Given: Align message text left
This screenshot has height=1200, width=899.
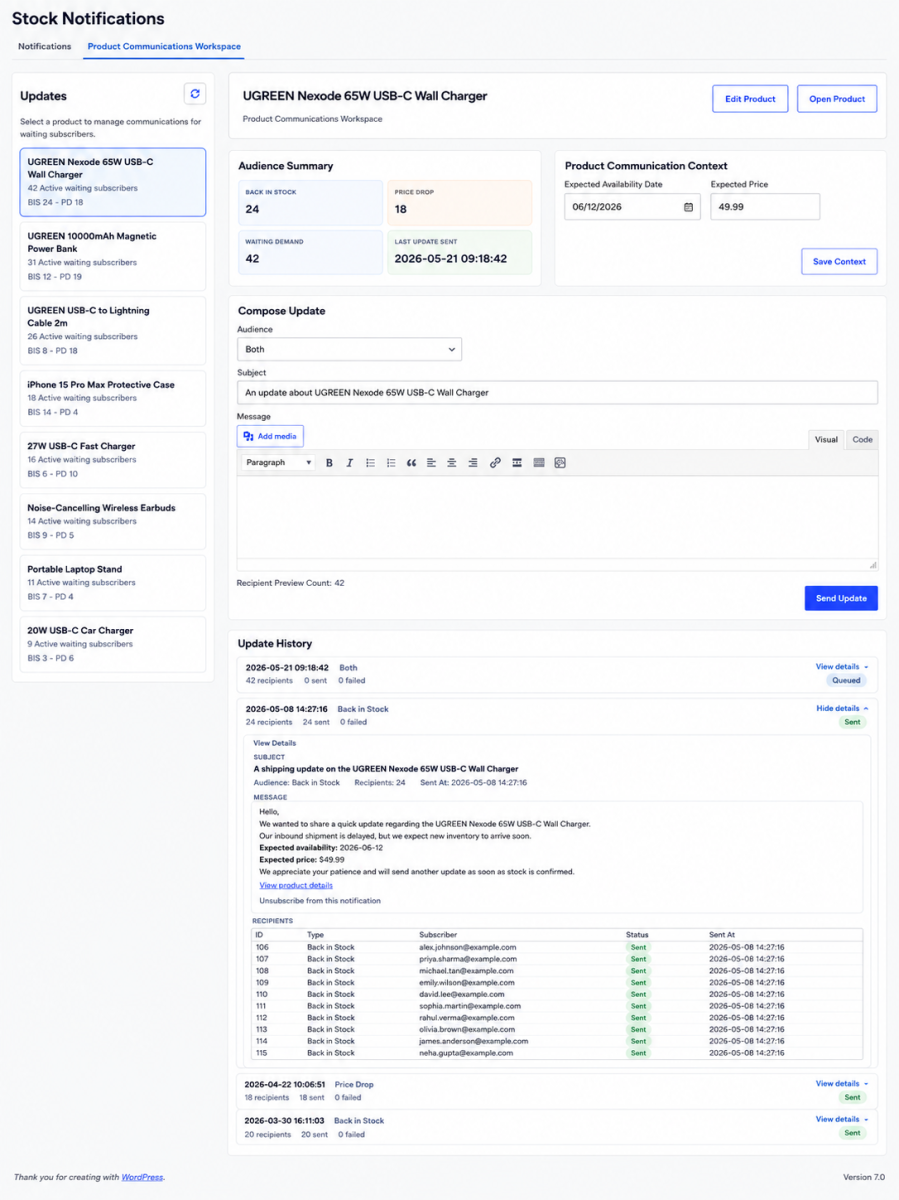Looking at the screenshot, I should pos(431,463).
